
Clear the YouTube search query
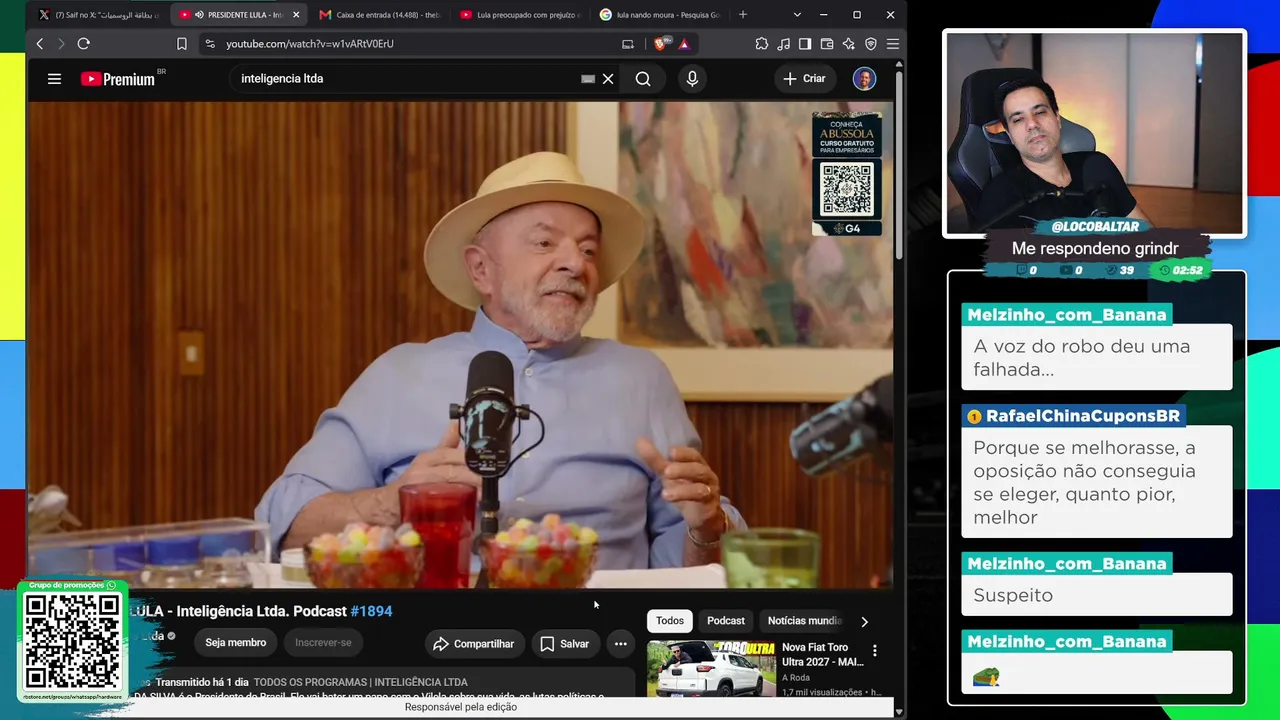coord(607,79)
